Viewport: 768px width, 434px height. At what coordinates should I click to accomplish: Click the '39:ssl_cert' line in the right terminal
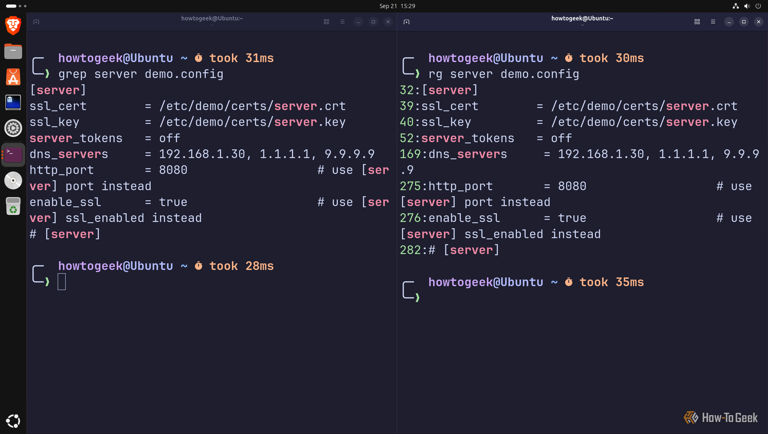point(569,106)
